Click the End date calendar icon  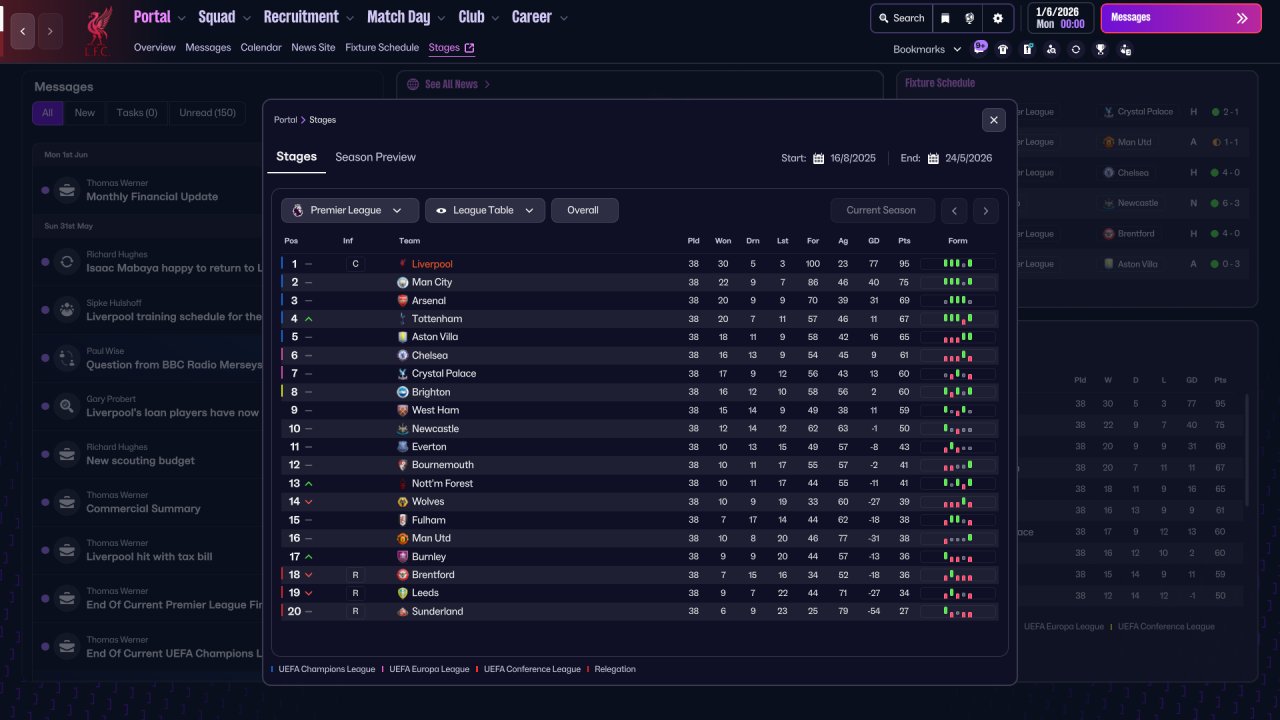coord(933,158)
